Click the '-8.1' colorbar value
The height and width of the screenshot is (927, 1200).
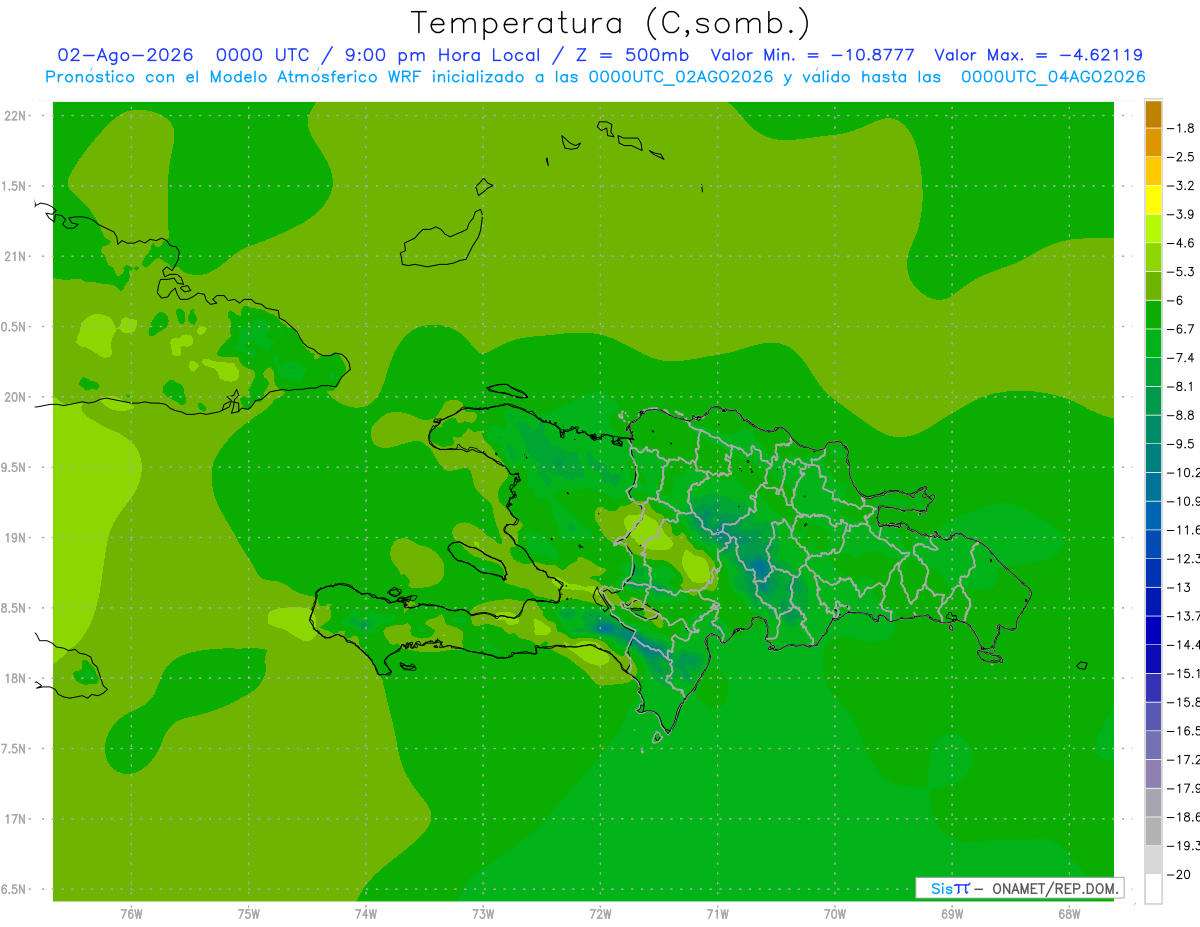[x=1183, y=386]
